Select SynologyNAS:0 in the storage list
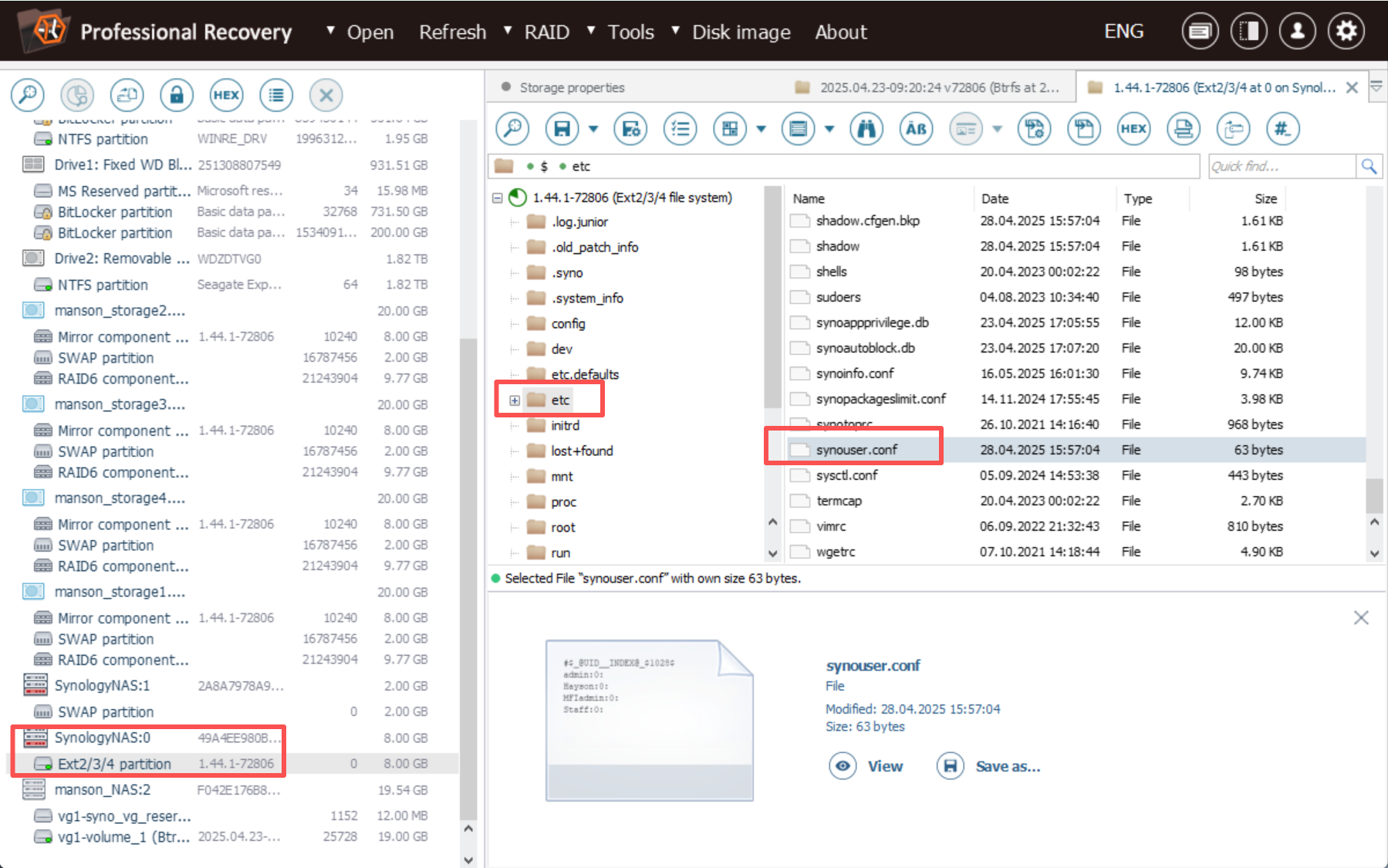This screenshot has width=1388, height=868. [231, 738]
